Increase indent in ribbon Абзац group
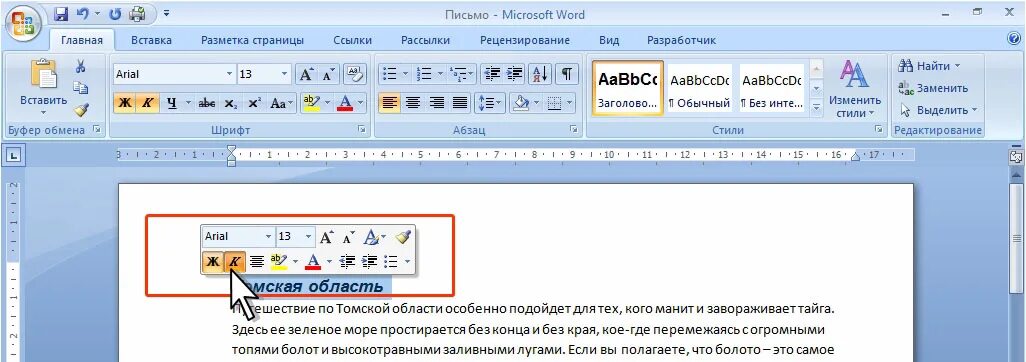The width and height of the screenshot is (1026, 362). coord(514,74)
